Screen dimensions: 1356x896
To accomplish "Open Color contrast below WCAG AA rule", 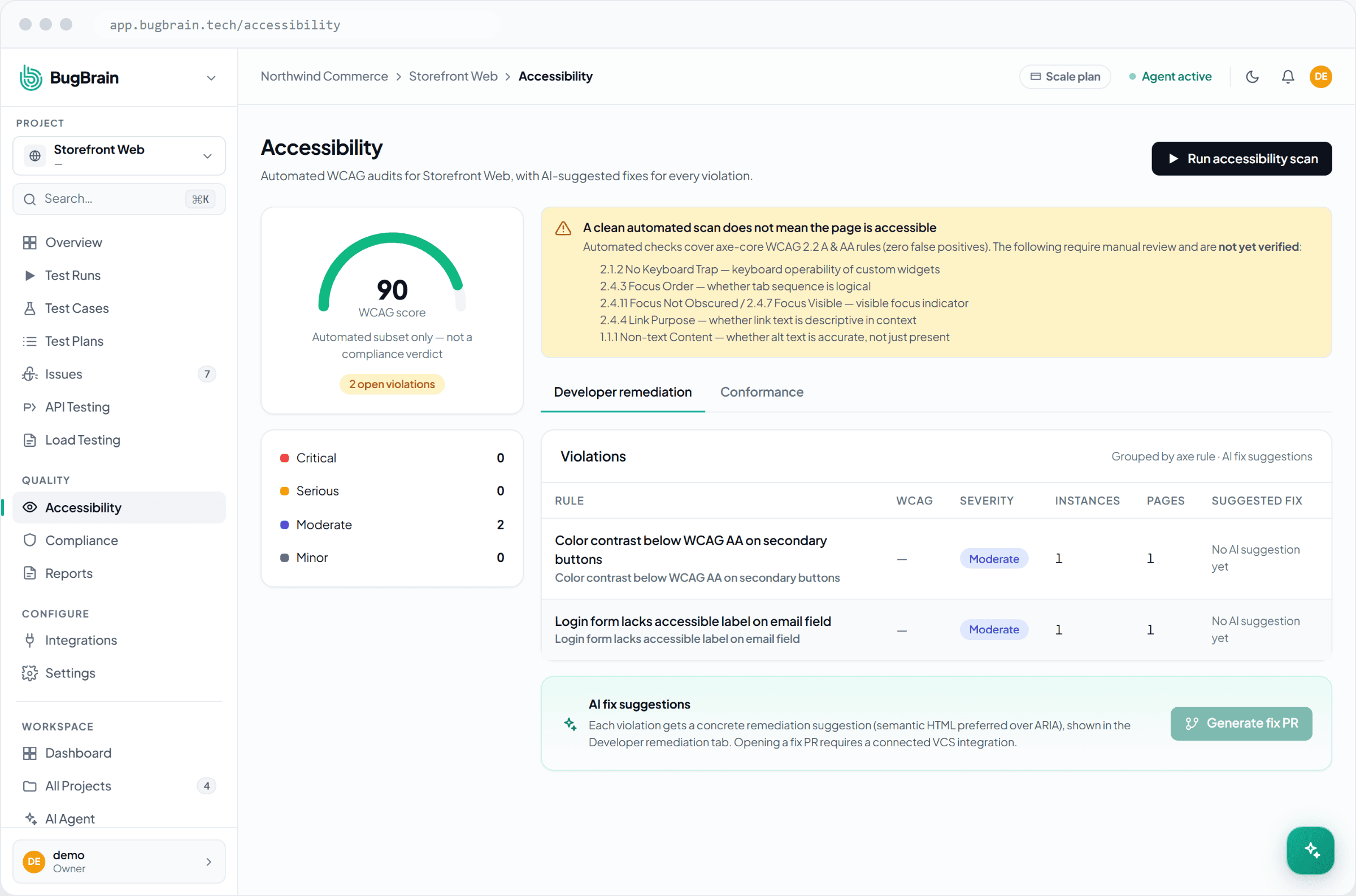I will coord(691,549).
